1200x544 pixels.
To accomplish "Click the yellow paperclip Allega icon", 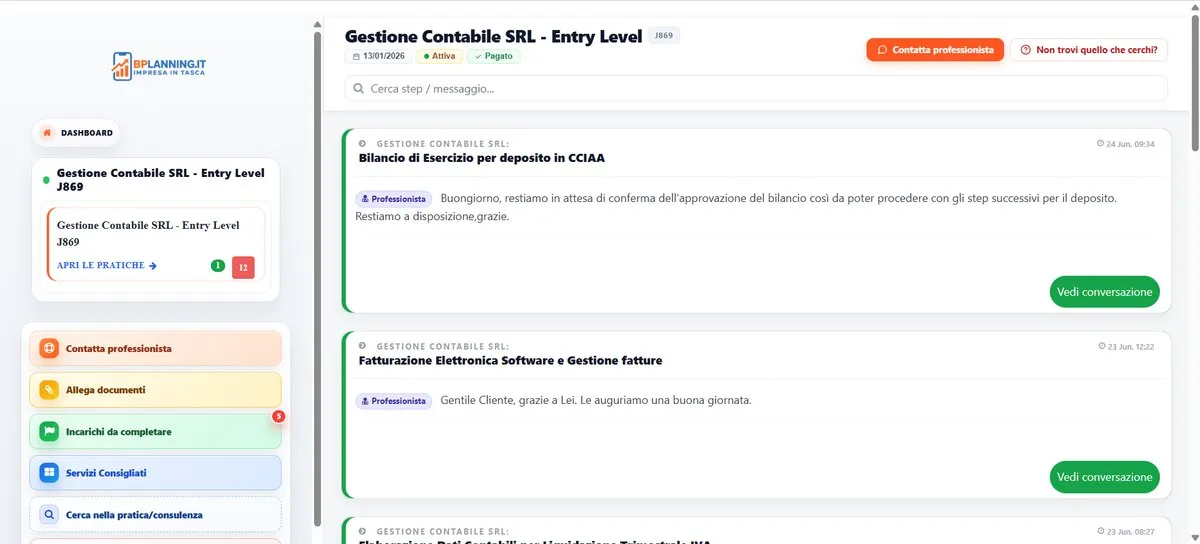I will (x=49, y=390).
